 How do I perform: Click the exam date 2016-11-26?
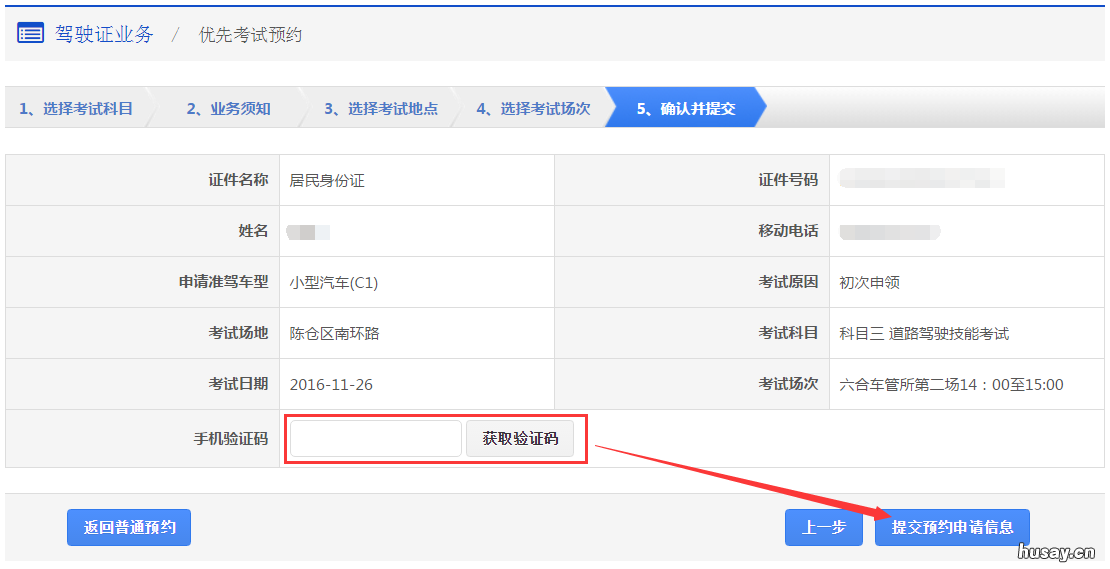331,385
